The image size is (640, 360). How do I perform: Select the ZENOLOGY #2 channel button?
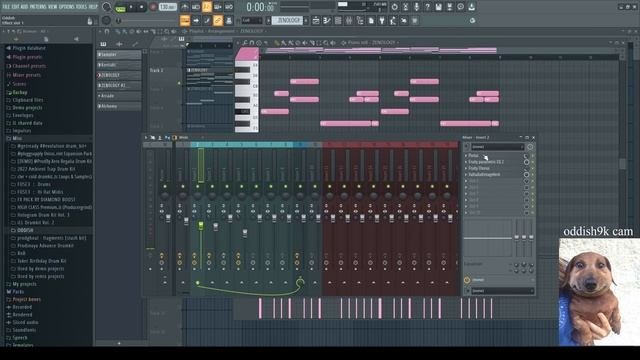[x=119, y=85]
